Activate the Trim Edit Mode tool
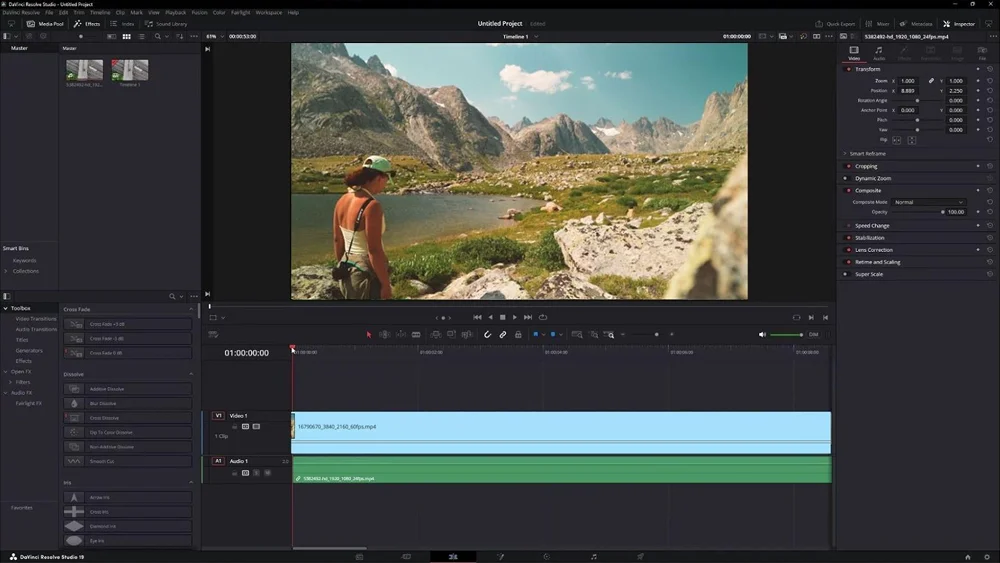1000x563 pixels. click(x=385, y=335)
